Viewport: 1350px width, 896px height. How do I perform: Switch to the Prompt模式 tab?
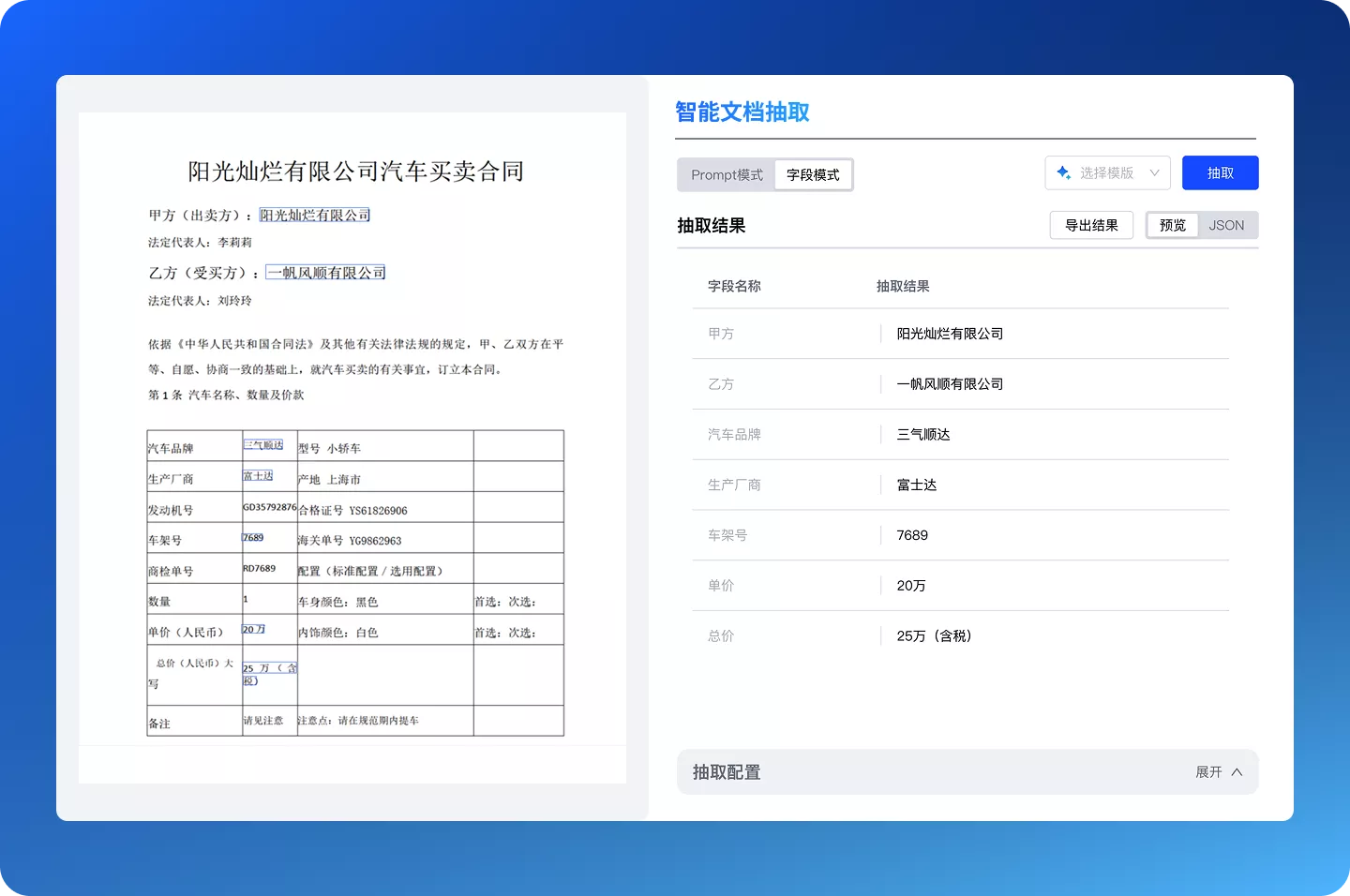tap(727, 174)
